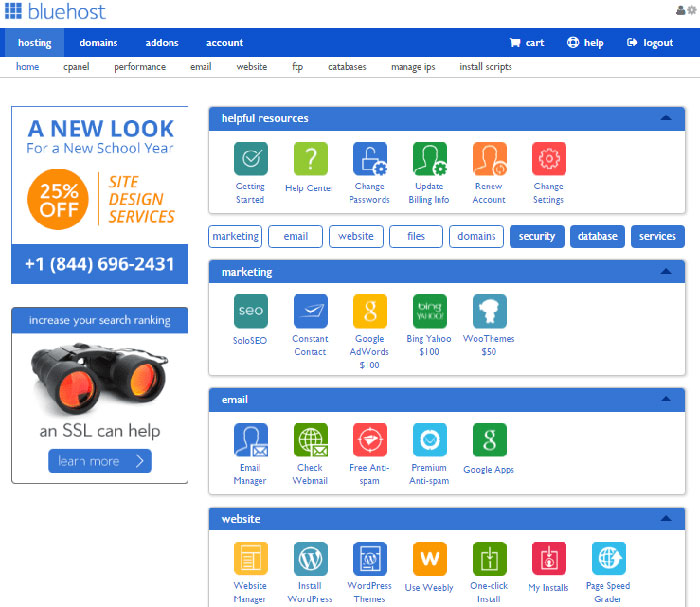Click the learn more SSL button
This screenshot has height=607, width=700.
[100, 461]
